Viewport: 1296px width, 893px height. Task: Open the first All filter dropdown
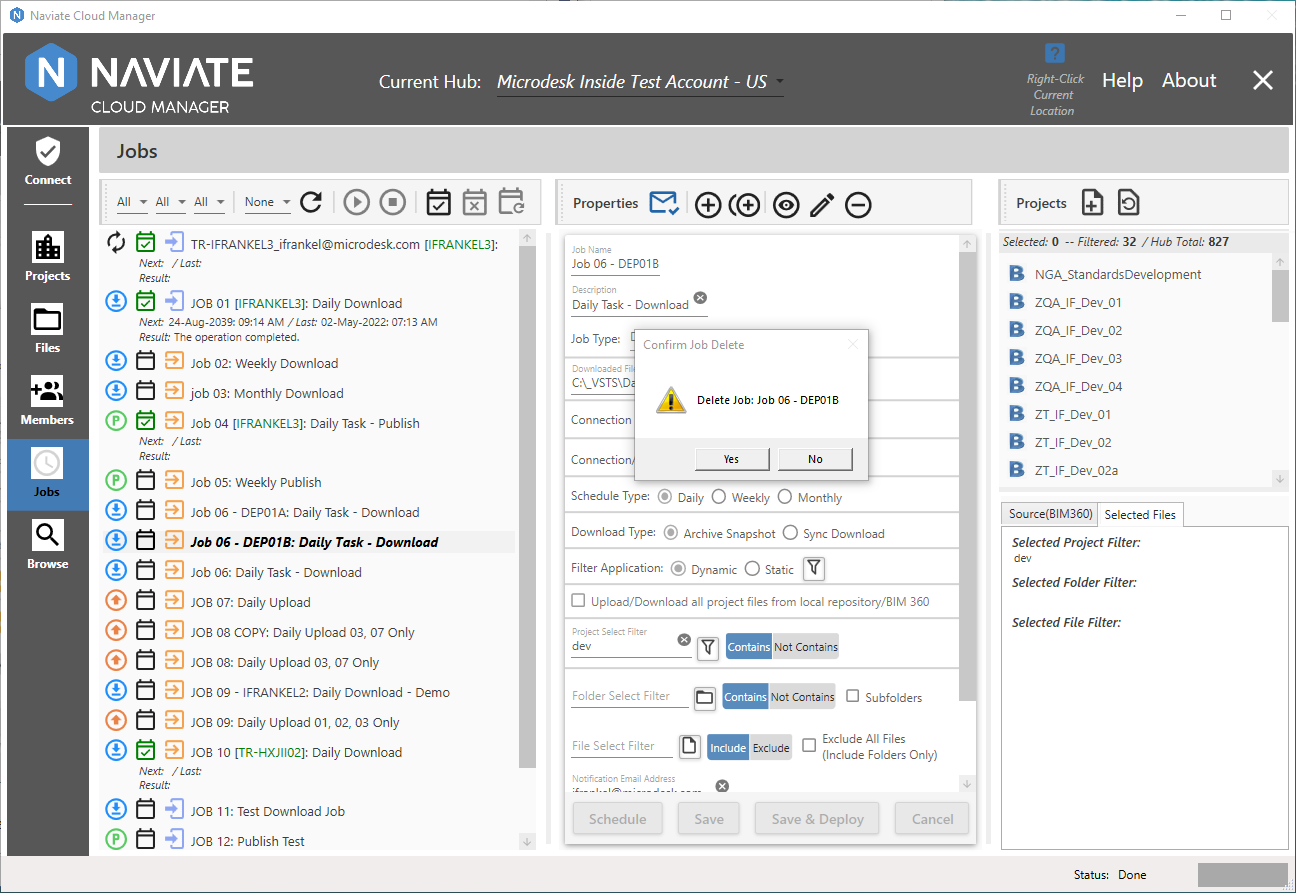click(132, 202)
